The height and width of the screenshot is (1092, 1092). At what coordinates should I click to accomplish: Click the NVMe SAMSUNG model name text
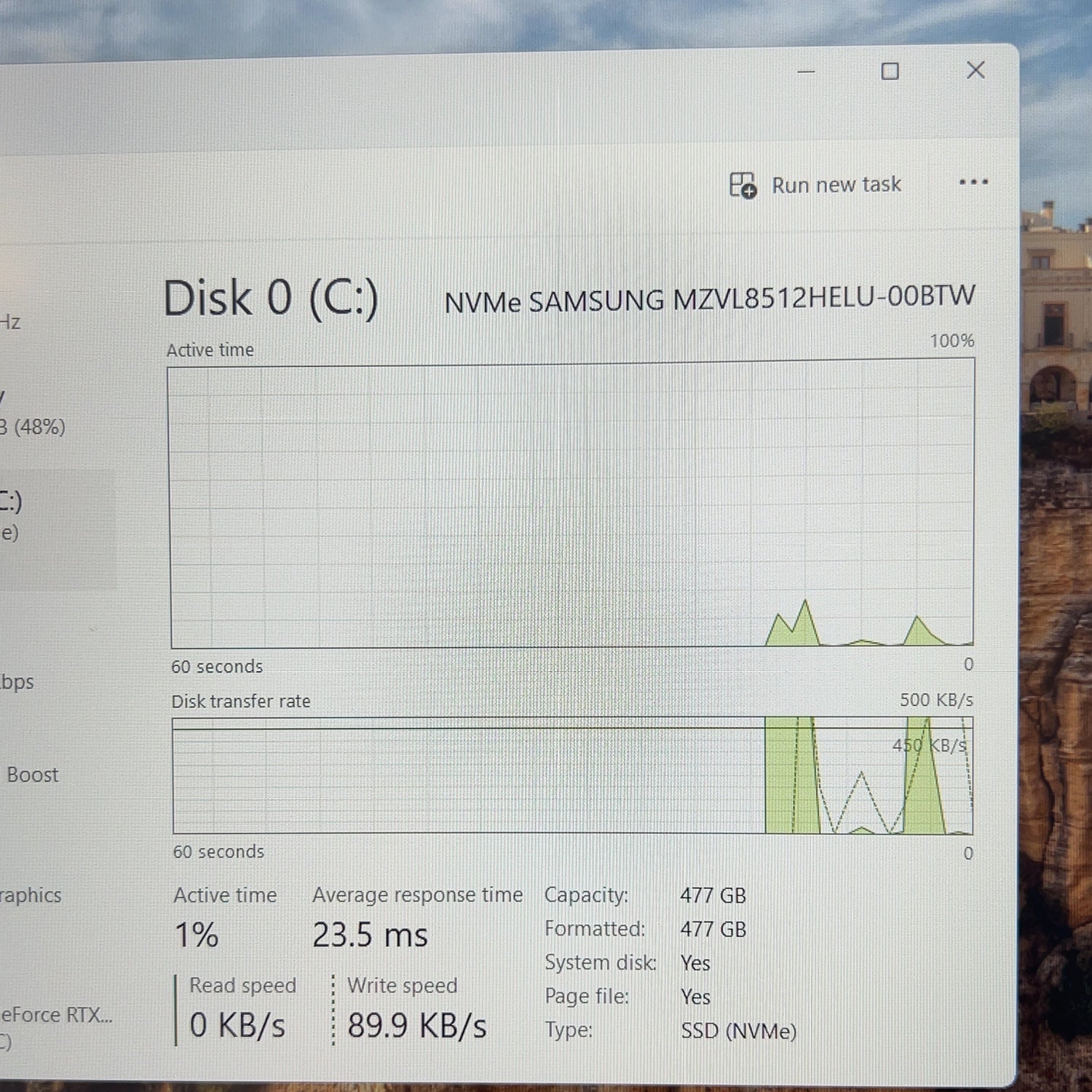click(x=710, y=299)
